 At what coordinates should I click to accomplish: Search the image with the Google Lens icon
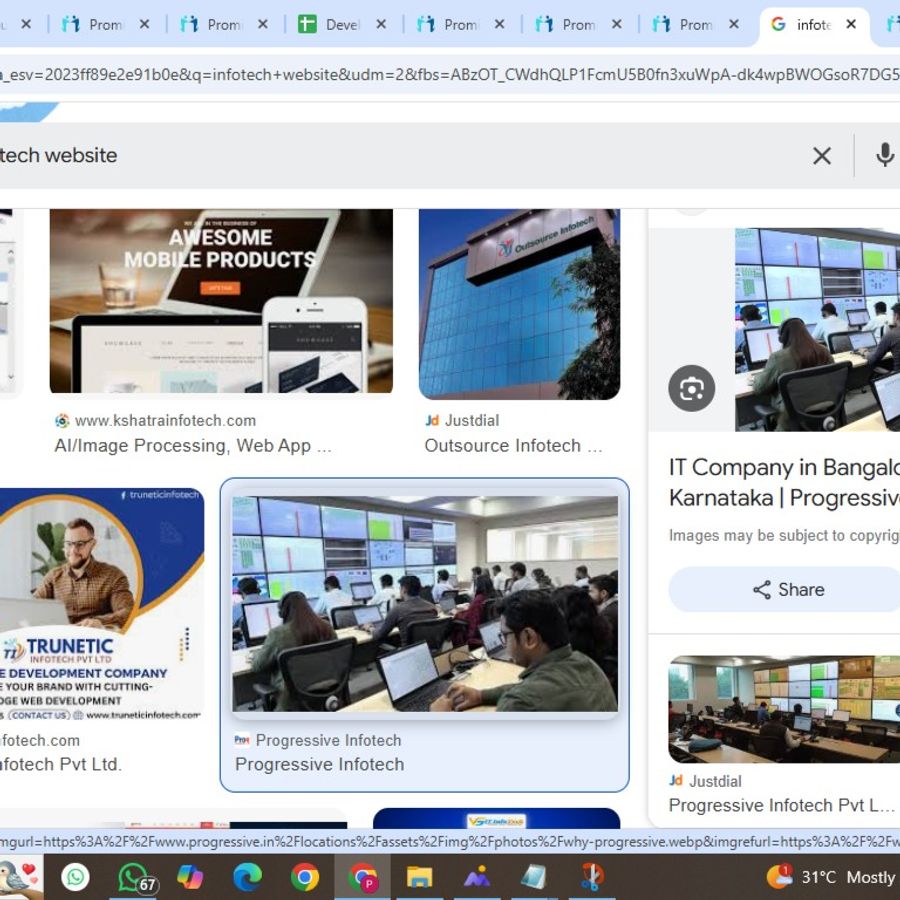click(x=692, y=389)
